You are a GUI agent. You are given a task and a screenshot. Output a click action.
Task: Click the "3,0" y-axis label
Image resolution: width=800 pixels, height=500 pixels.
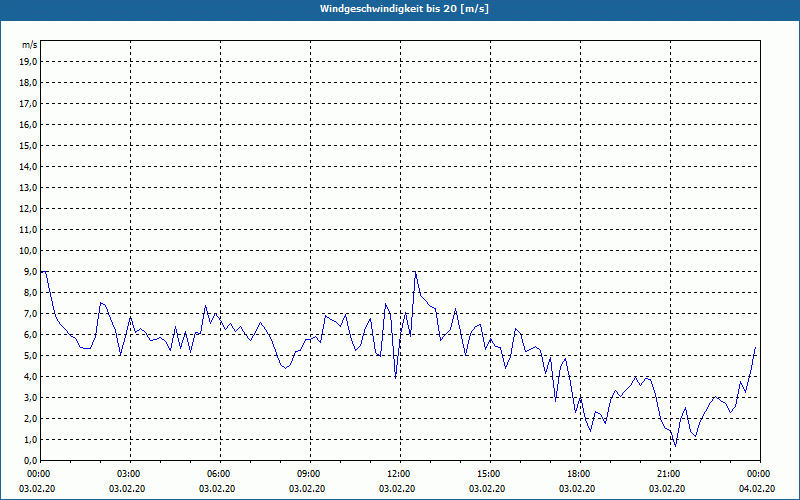pos(30,397)
